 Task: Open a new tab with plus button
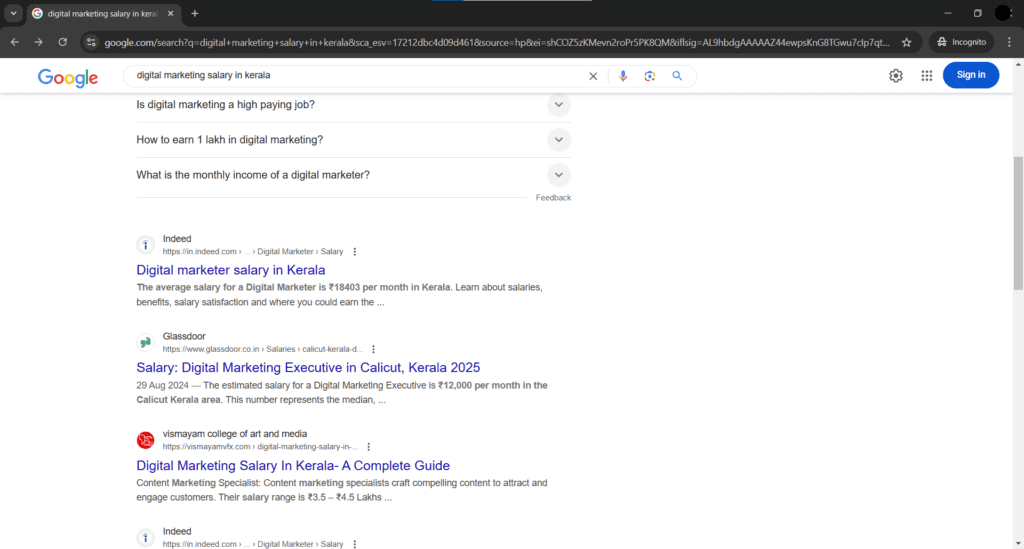tap(195, 13)
